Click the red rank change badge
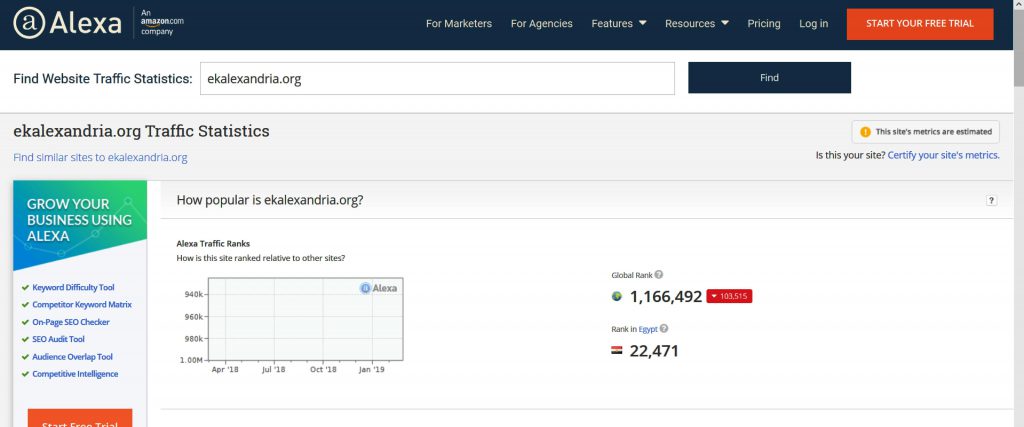 [728, 297]
